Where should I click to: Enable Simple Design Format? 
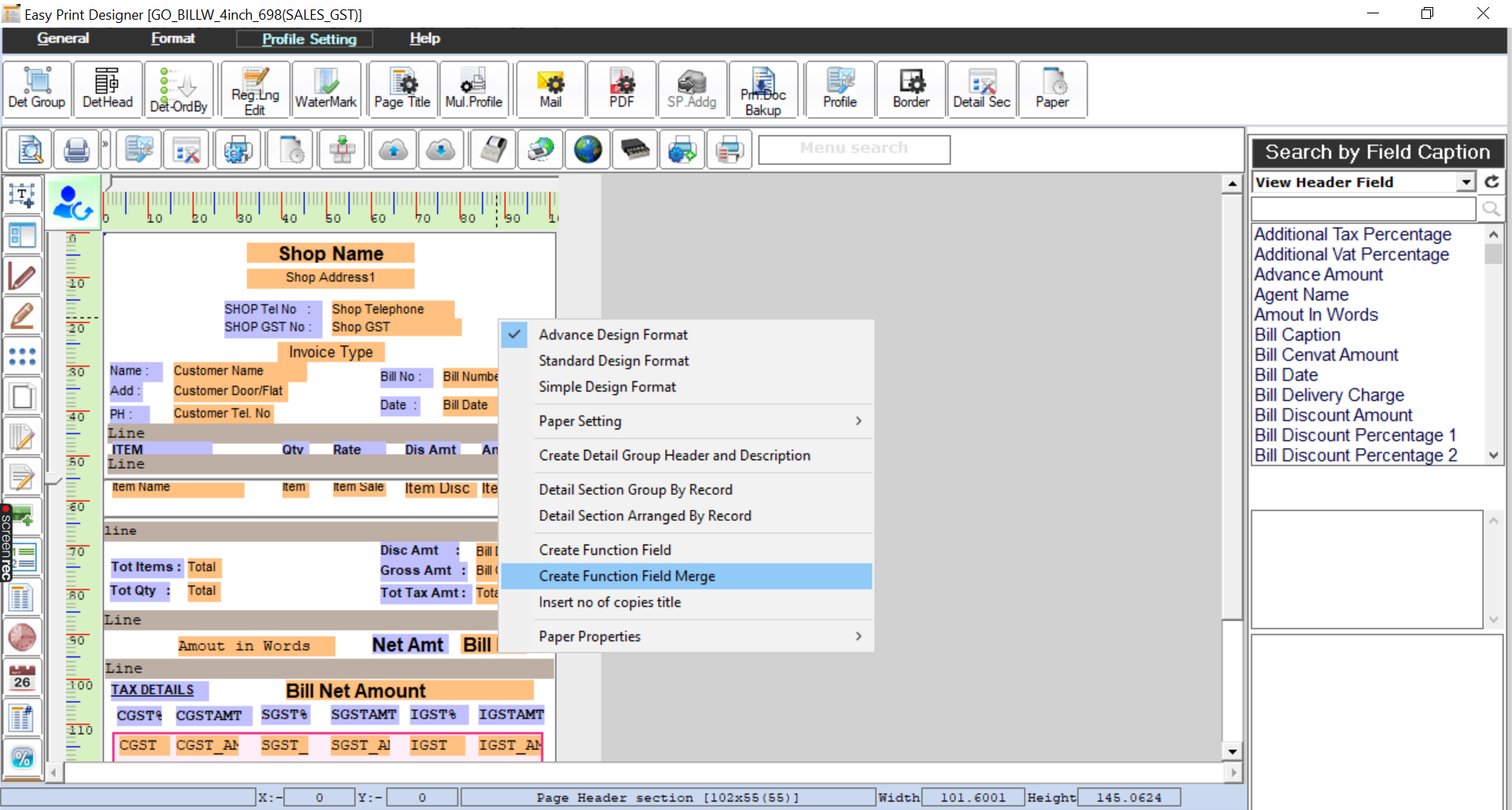607,387
